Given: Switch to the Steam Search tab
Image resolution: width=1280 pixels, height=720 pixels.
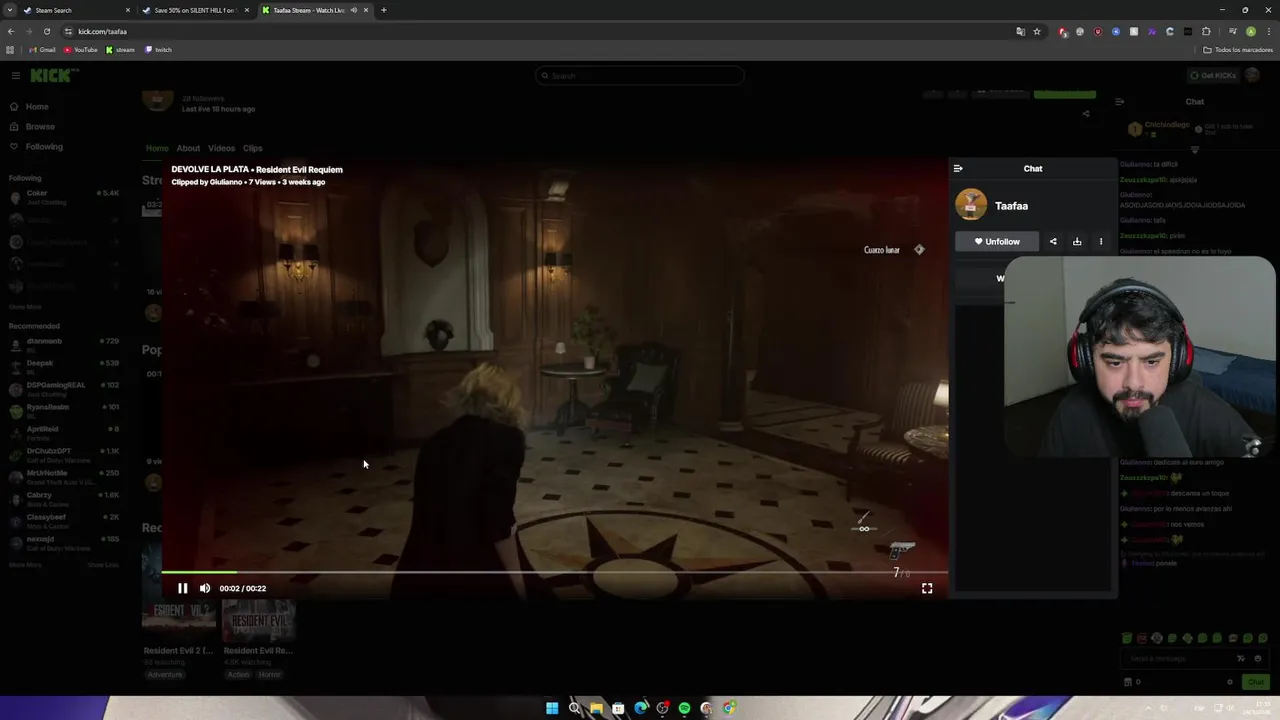Looking at the screenshot, I should (78, 10).
